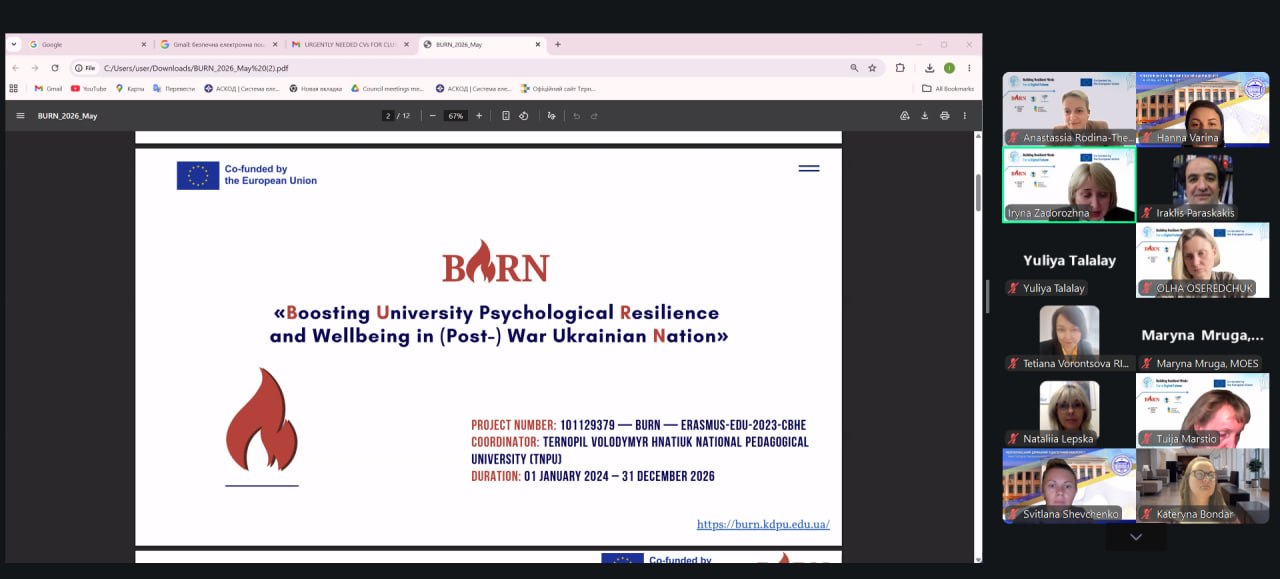
Task: Open the Chrome profile avatar
Action: coord(949,68)
